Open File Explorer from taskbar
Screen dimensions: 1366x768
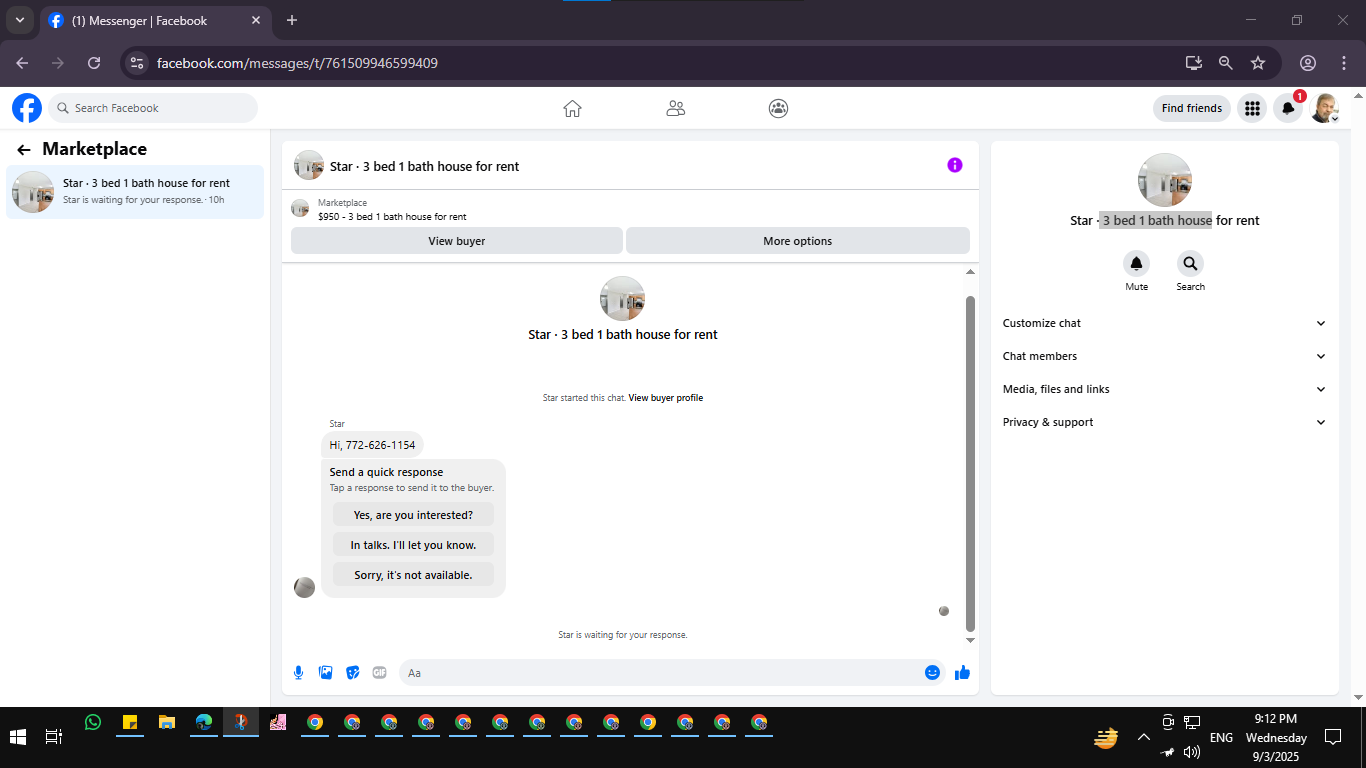tap(167, 722)
